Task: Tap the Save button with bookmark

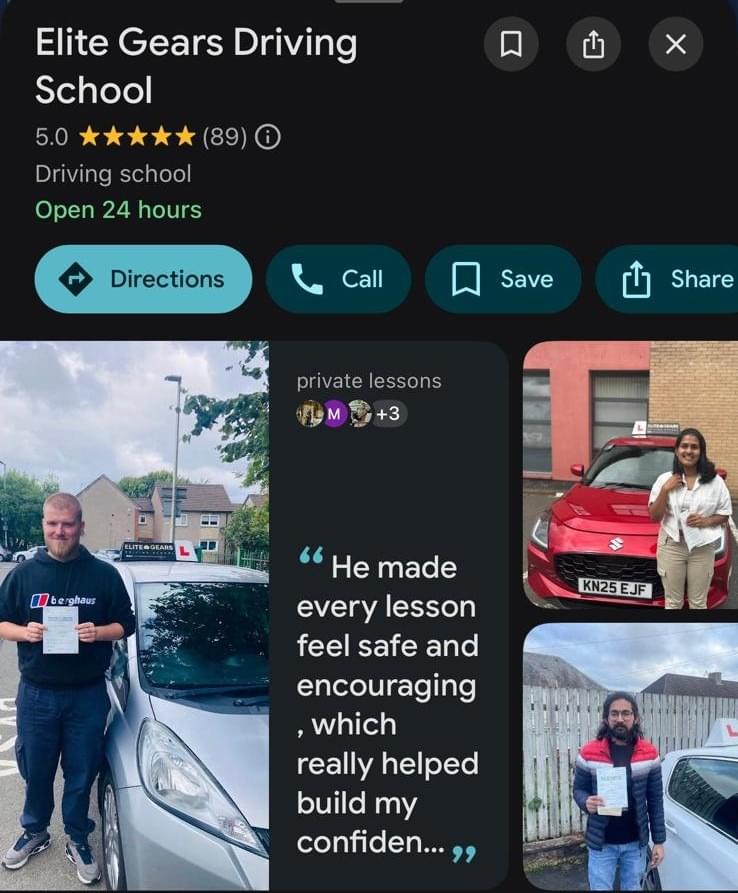Action: (x=503, y=279)
